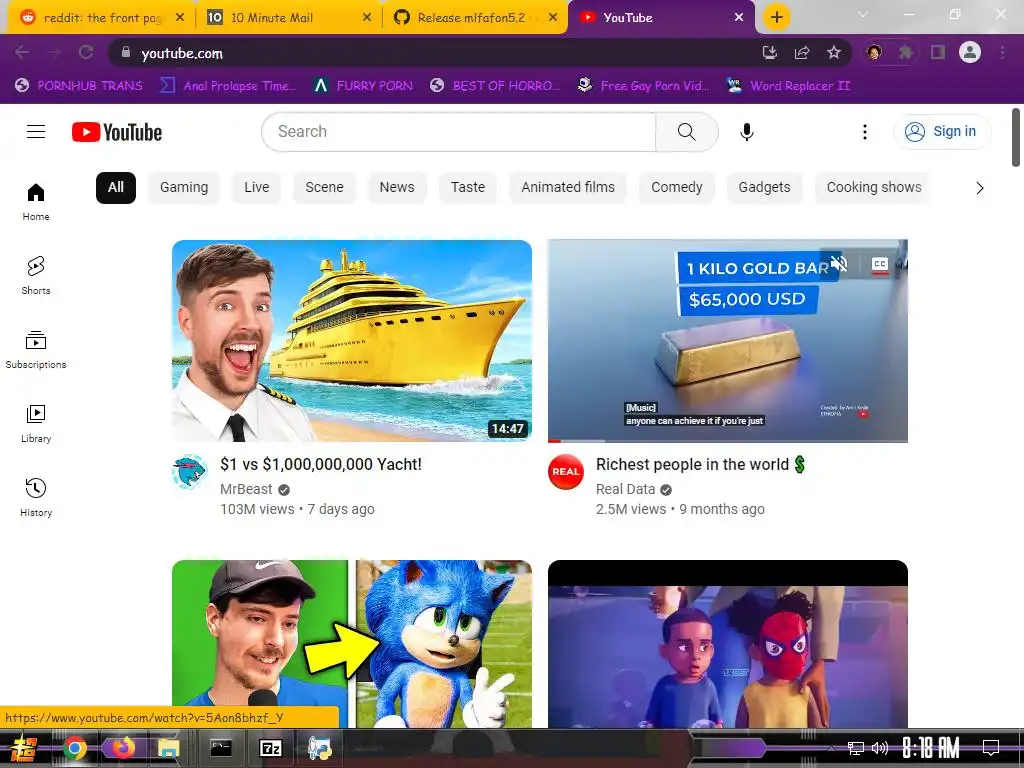Click Real Data channel avatar

(566, 472)
